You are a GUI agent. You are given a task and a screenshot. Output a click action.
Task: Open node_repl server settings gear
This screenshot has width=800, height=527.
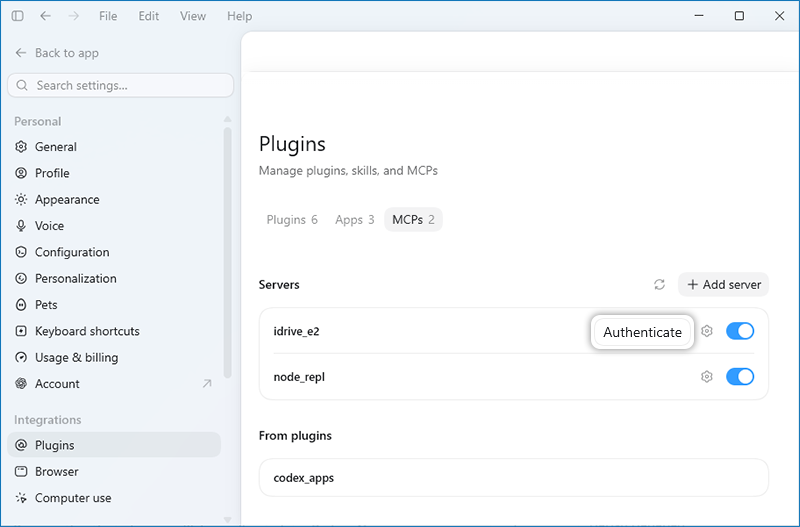coord(707,377)
